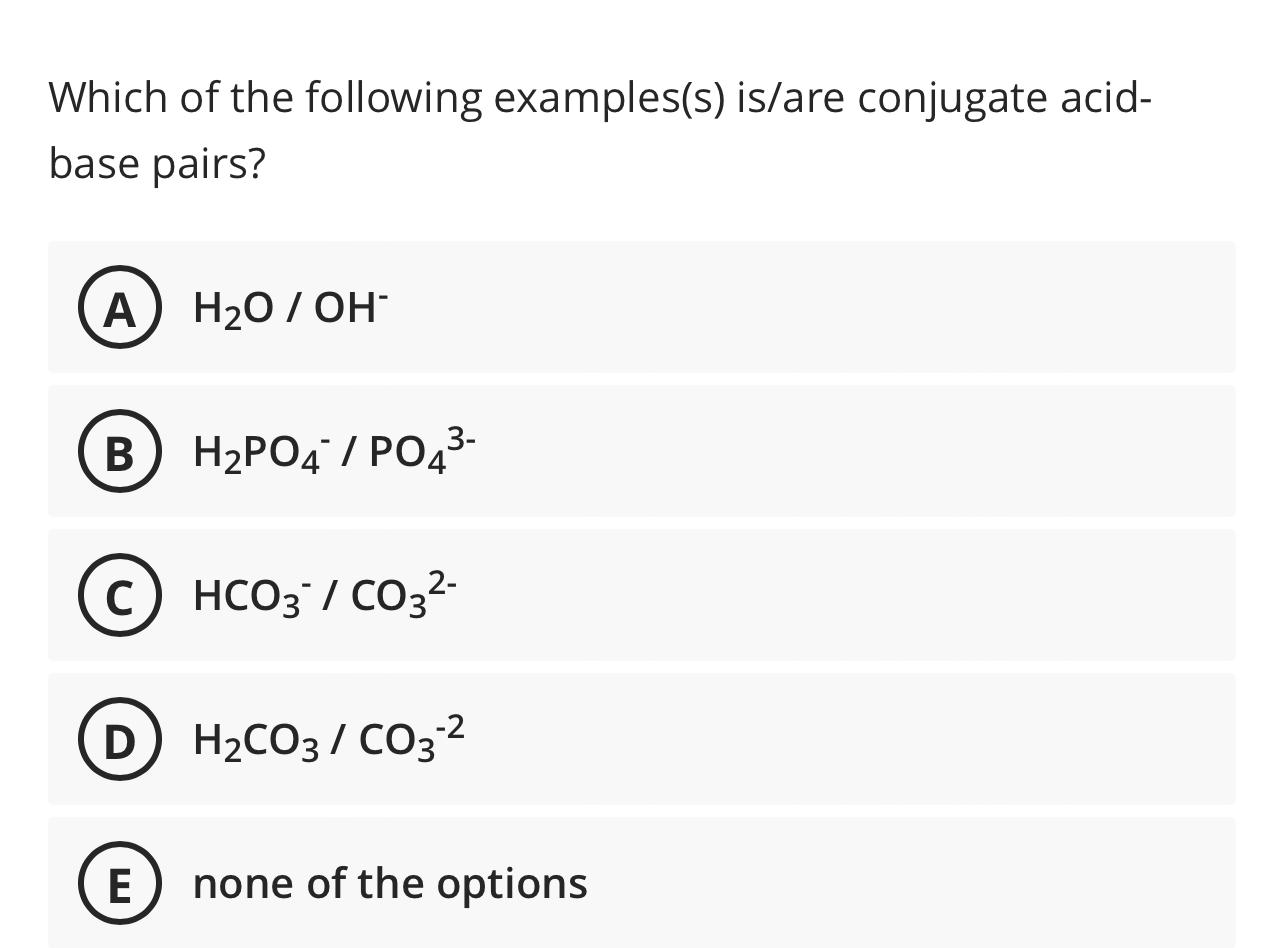Screen dimensions: 1284x948
Task: Select the circled D answer marker
Action: click(x=120, y=741)
